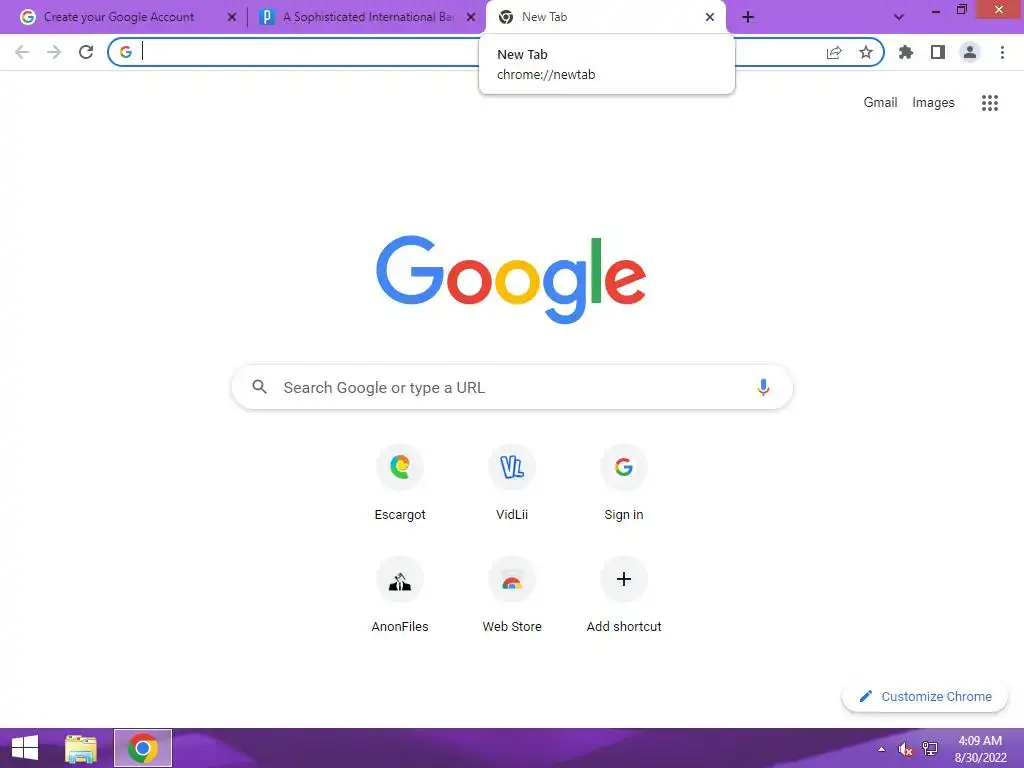Click the browser forward arrow
Viewport: 1024px width, 768px height.
pyautogui.click(x=54, y=52)
